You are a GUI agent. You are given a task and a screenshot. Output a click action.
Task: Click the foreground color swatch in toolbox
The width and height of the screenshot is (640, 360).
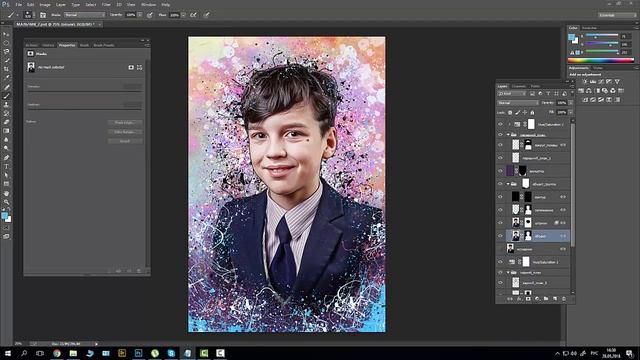click(x=4, y=216)
